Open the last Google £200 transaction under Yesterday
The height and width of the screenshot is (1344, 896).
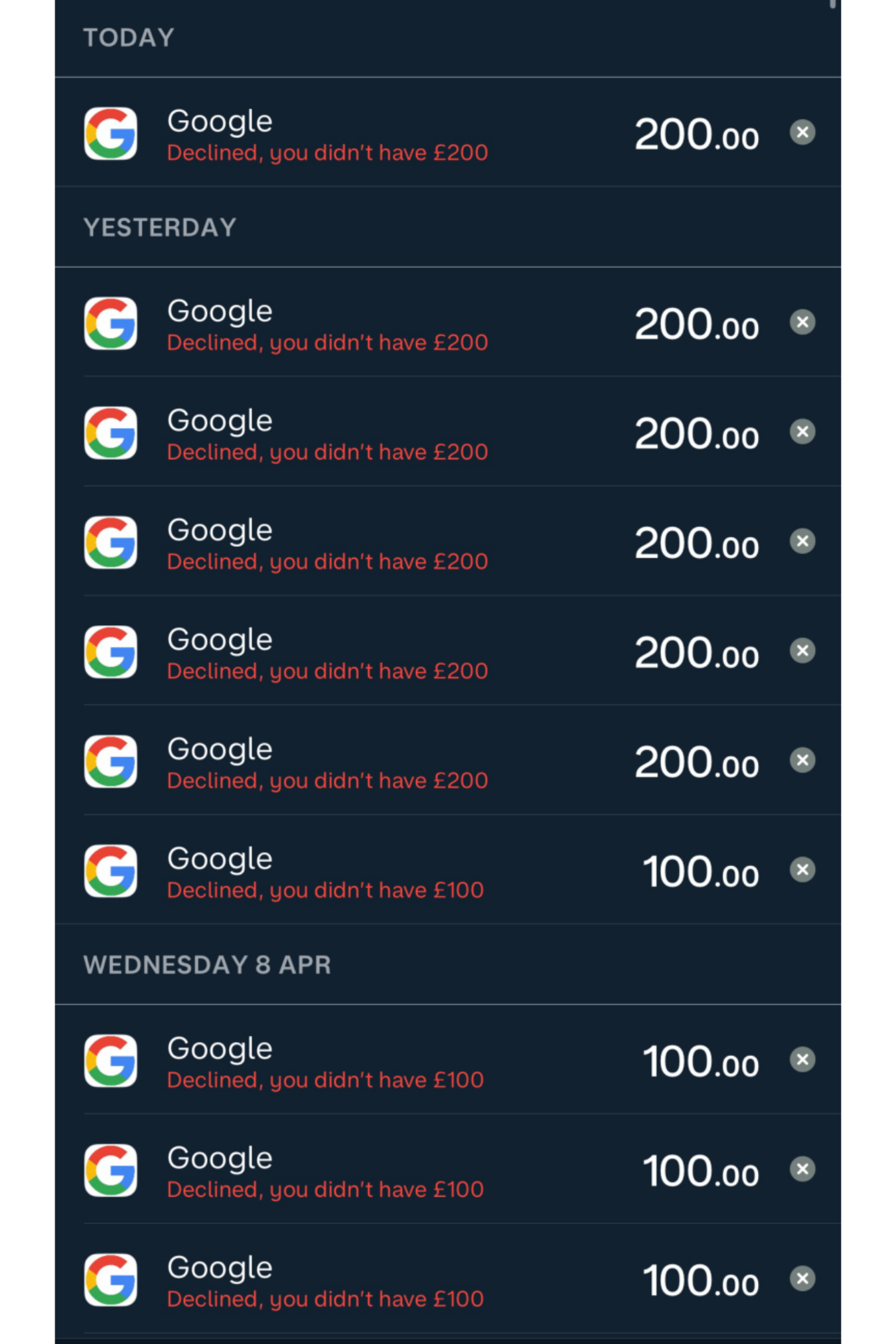[448, 760]
